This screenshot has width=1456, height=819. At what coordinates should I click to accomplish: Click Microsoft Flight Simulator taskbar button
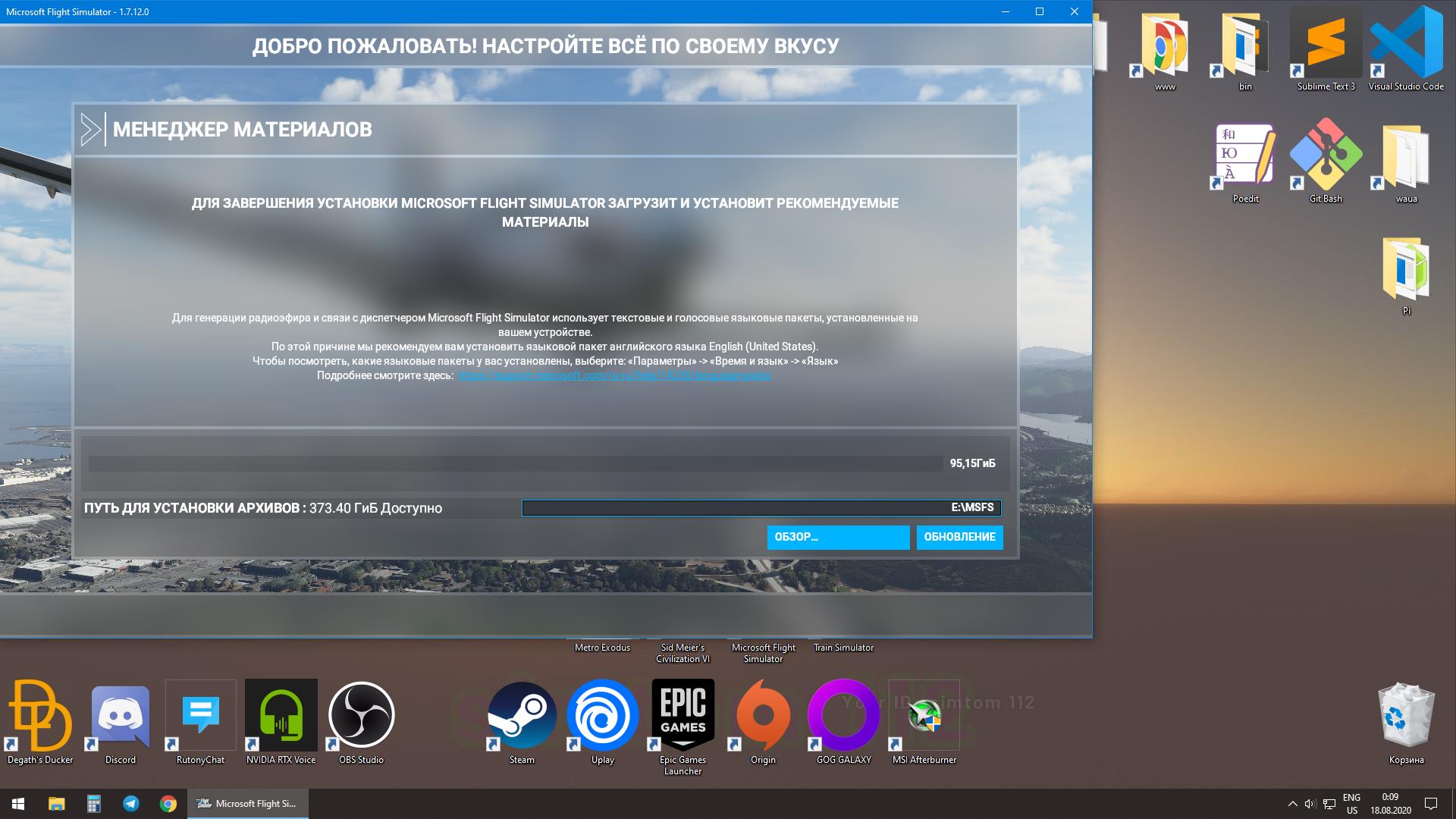pos(248,804)
